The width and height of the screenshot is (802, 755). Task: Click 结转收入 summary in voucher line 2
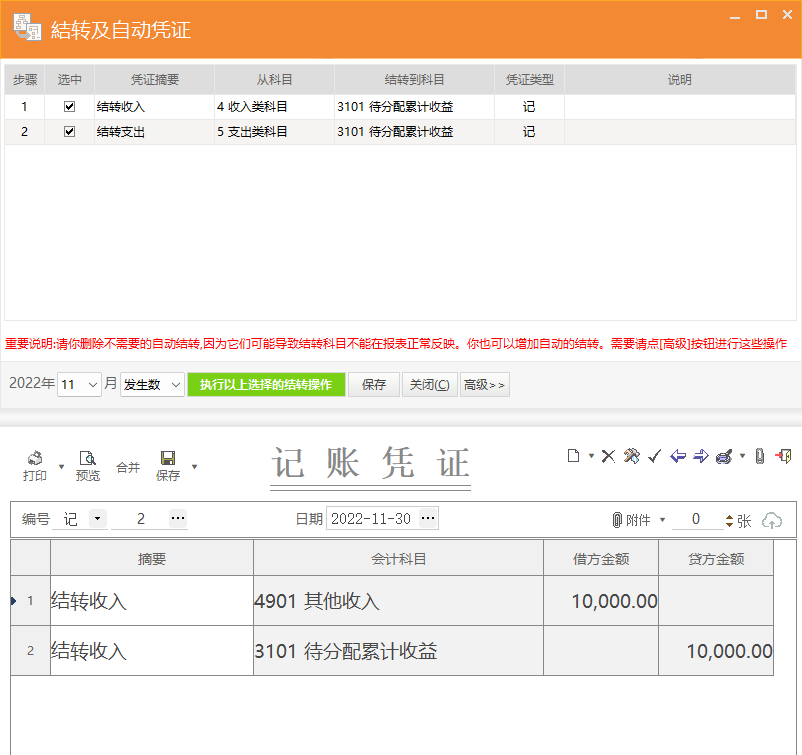pos(152,651)
